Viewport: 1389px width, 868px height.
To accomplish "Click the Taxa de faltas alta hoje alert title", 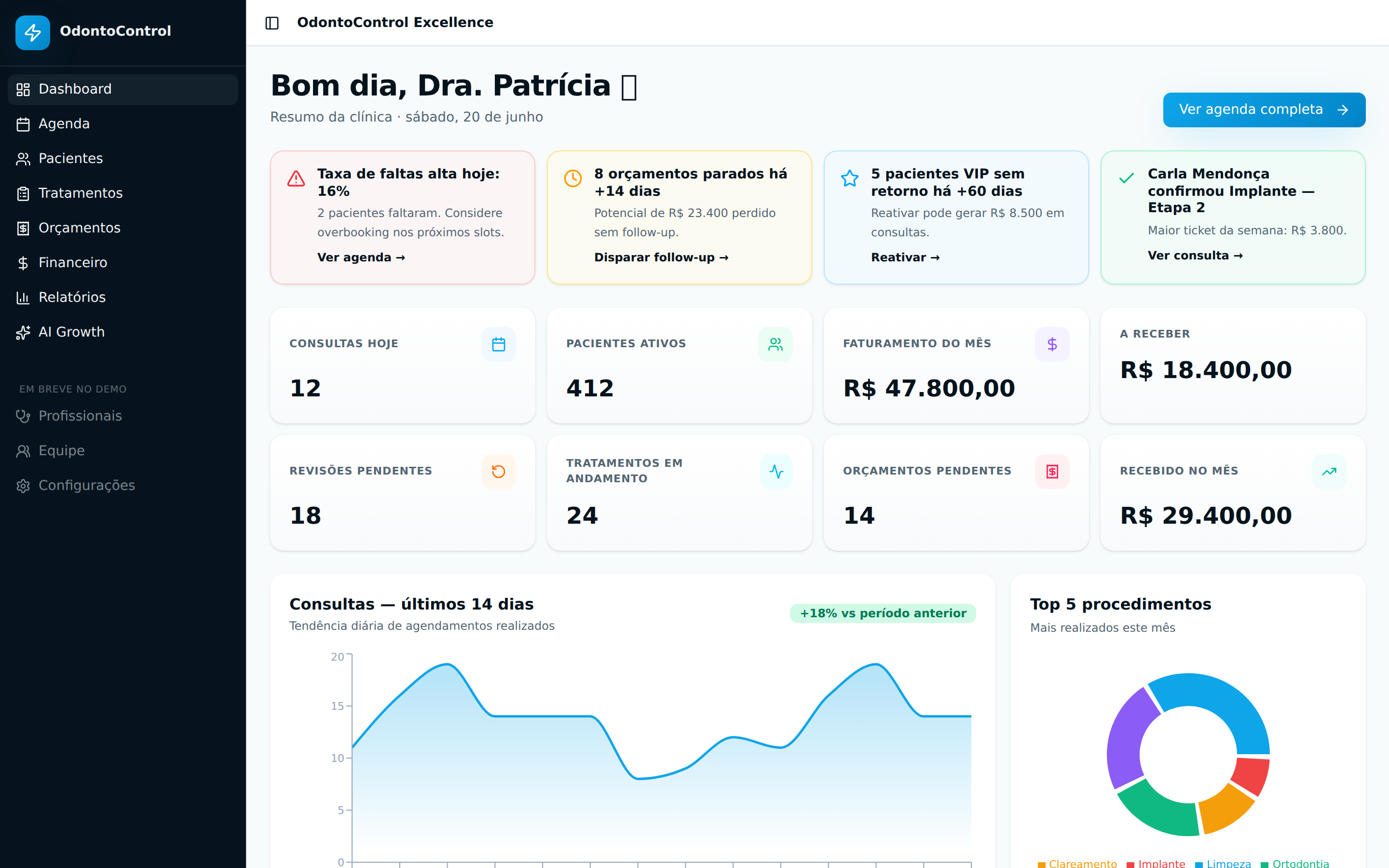I will tap(409, 182).
